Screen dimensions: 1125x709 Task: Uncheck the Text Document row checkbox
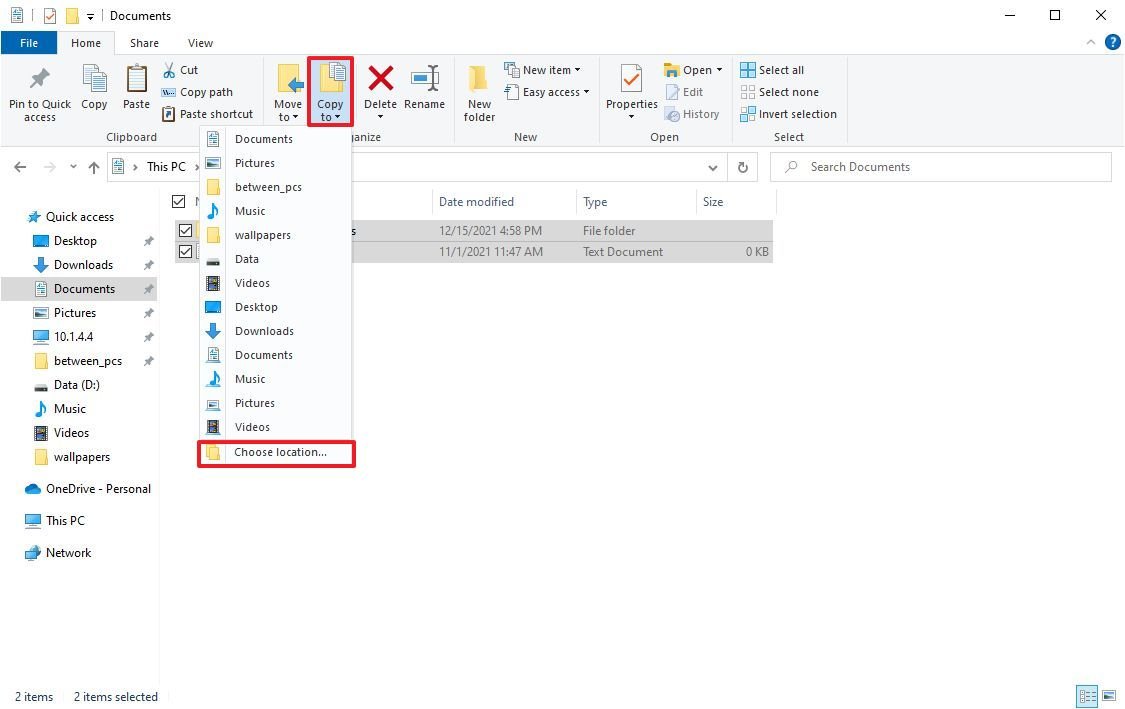coord(185,252)
